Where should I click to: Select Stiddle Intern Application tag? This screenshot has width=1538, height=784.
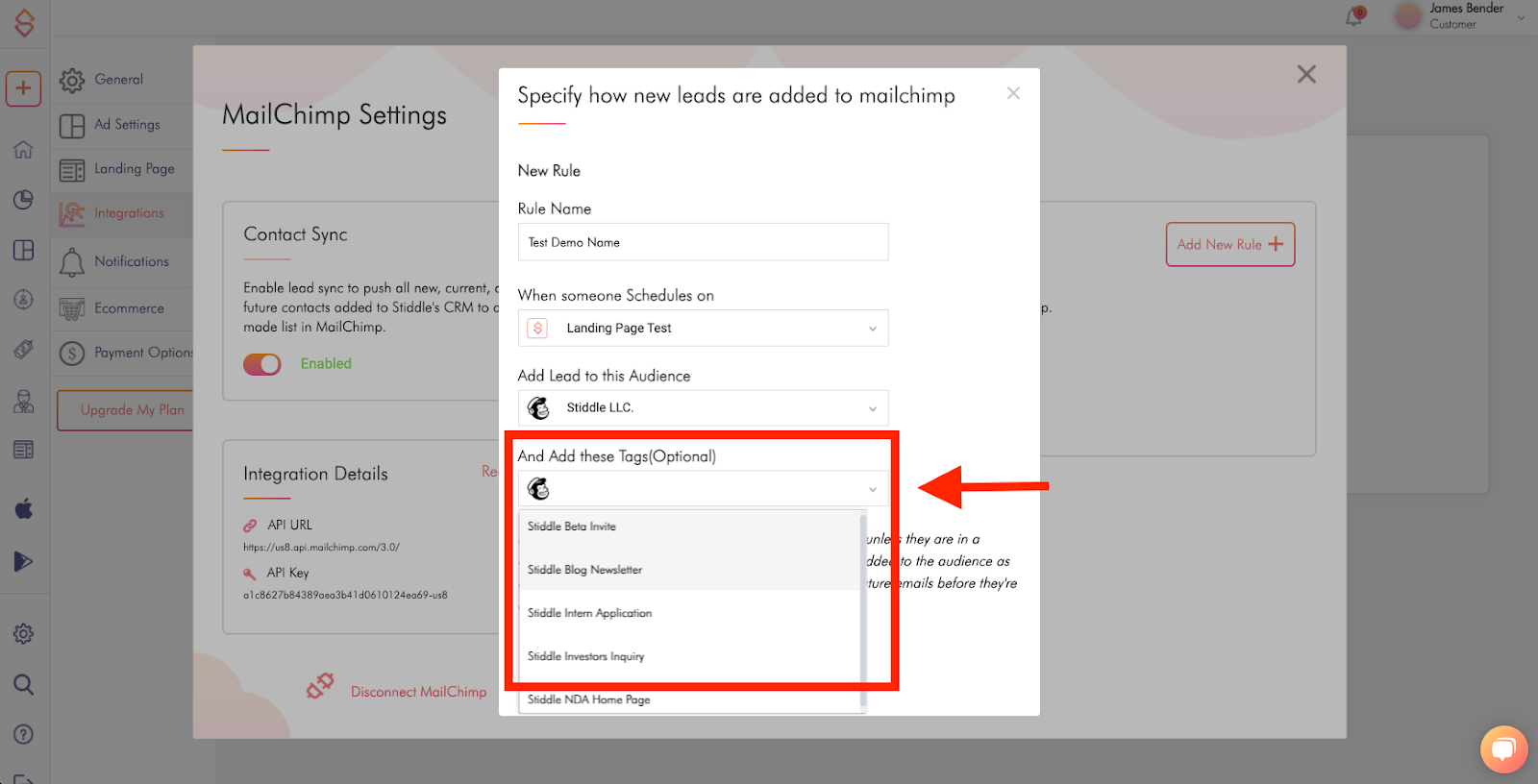[x=689, y=613]
